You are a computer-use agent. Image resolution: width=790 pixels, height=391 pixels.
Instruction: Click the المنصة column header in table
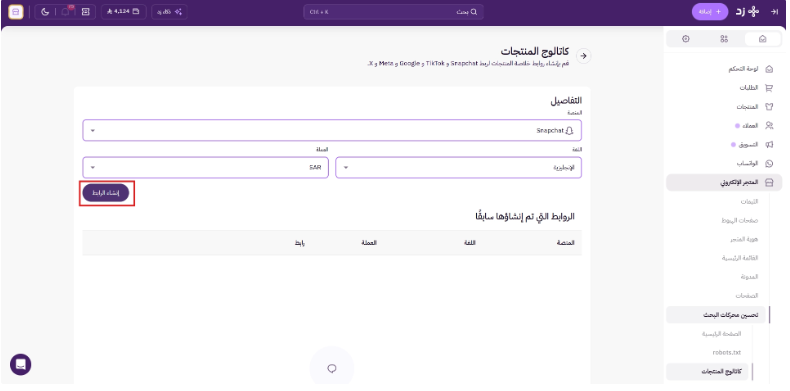(x=565, y=243)
